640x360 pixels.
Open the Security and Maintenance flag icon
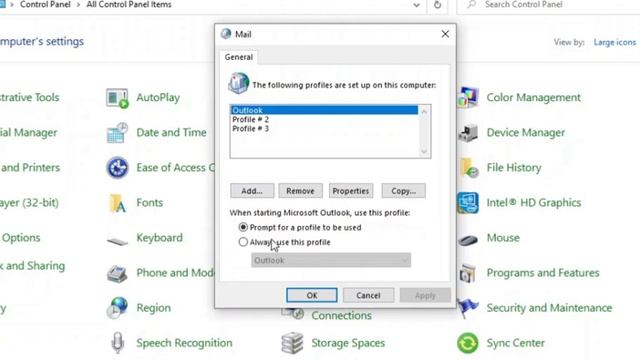[x=468, y=308]
